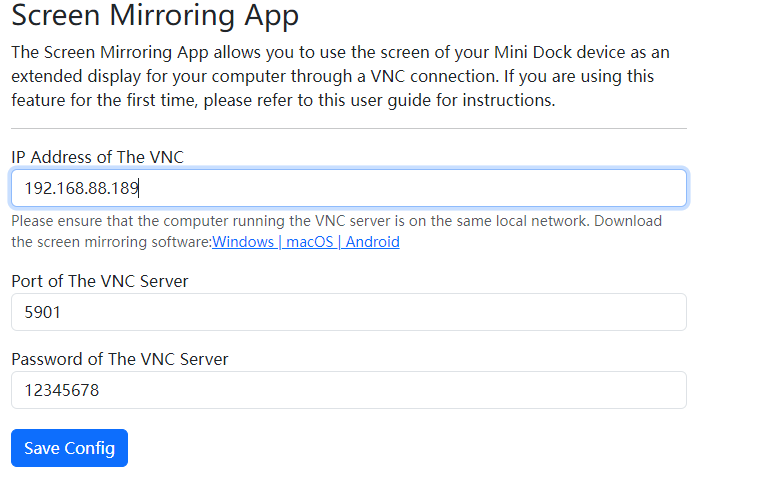This screenshot has height=489, width=778.
Task: Click the "IP Address of The VNC" label
Action: tap(97, 157)
